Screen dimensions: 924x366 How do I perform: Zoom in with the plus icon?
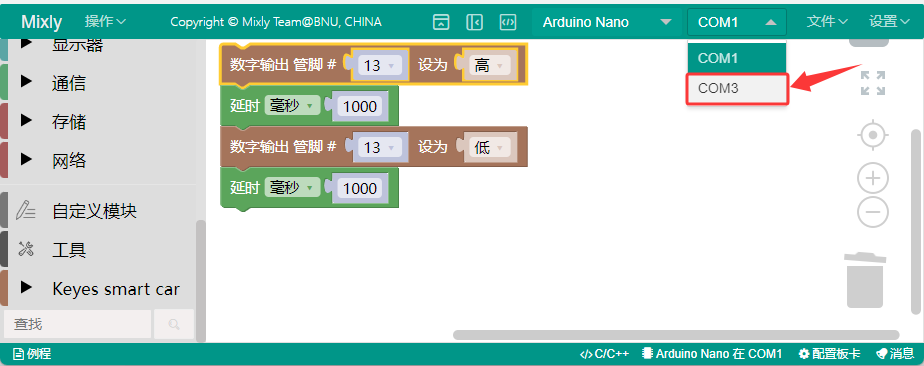[873, 178]
